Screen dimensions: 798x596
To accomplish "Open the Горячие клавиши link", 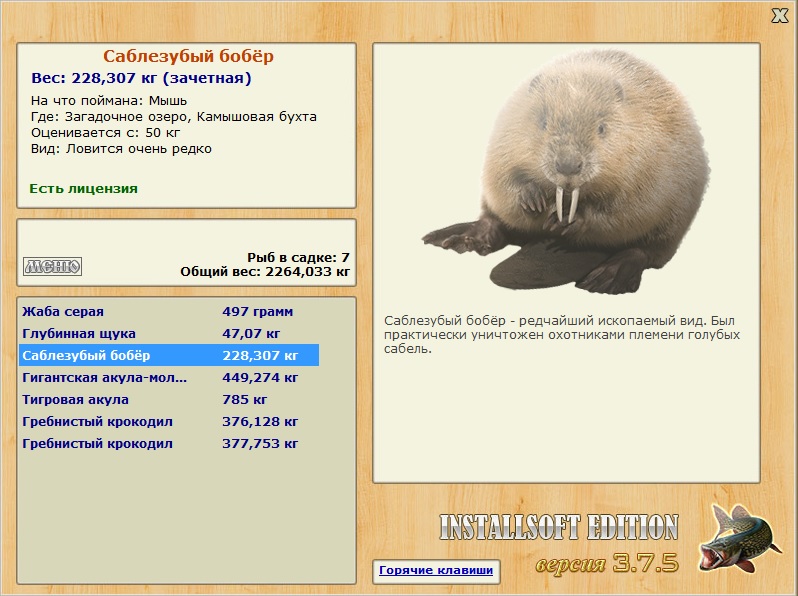I will coord(436,571).
